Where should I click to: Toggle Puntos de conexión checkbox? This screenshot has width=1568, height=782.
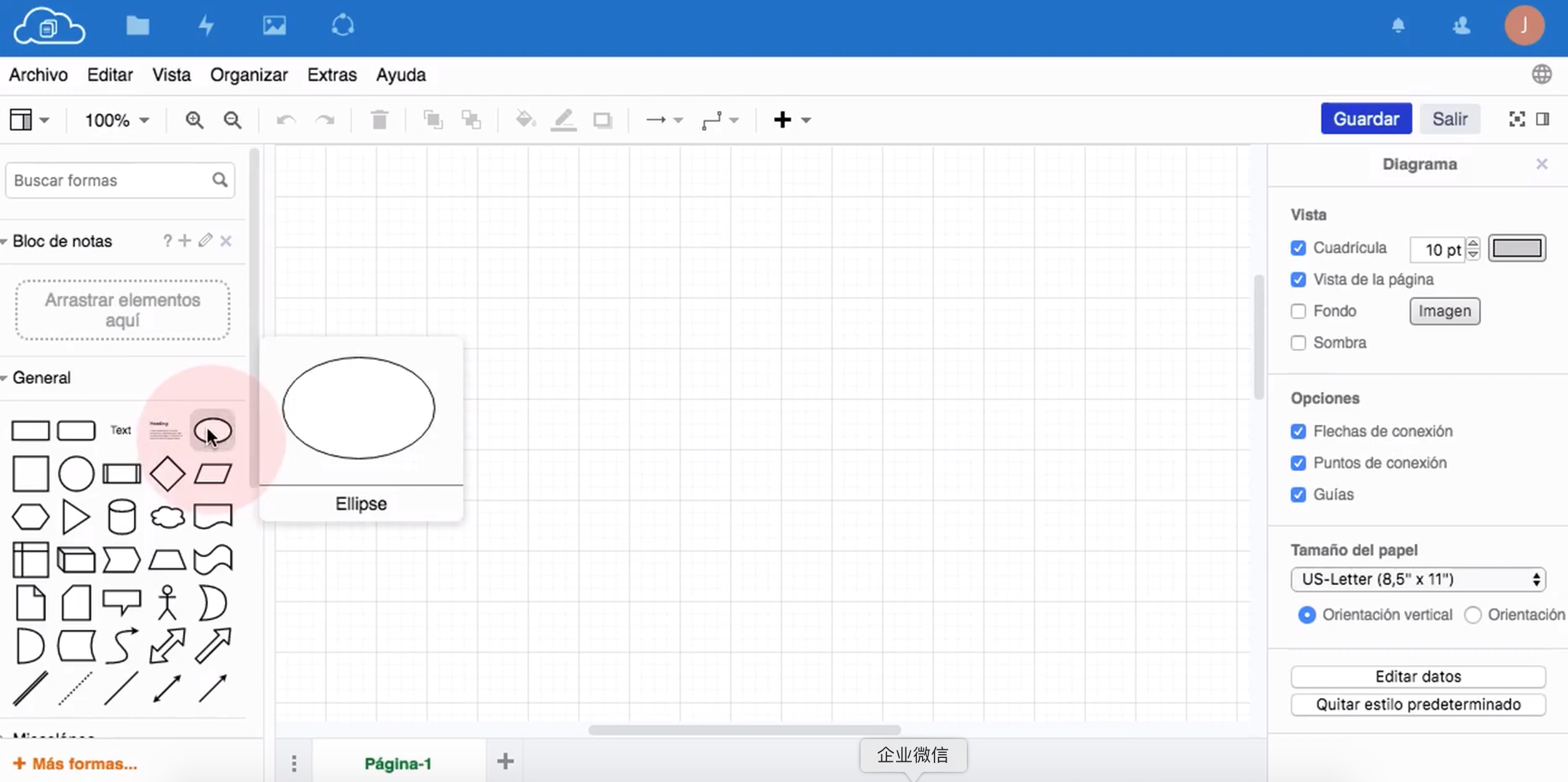(1298, 463)
